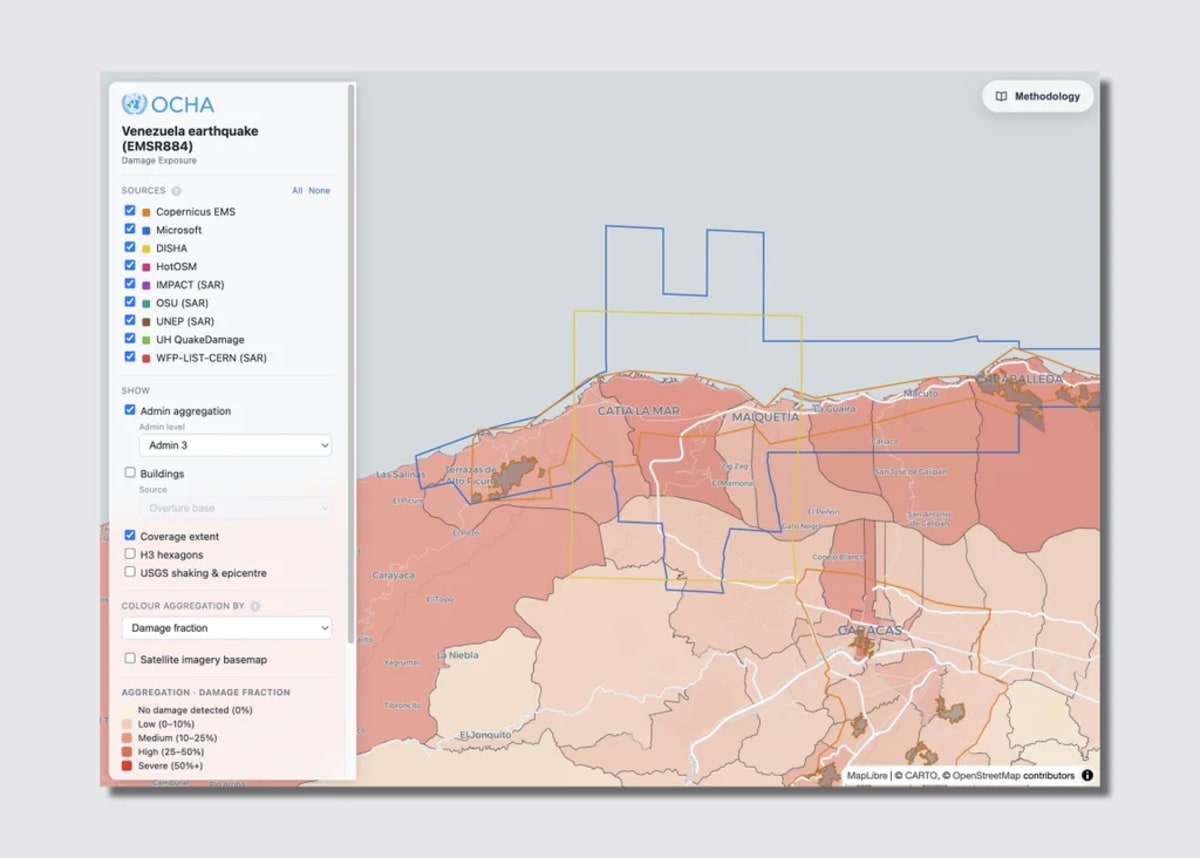Viewport: 1200px width, 858px height.
Task: Open the Overture base source dropdown
Action: [235, 508]
